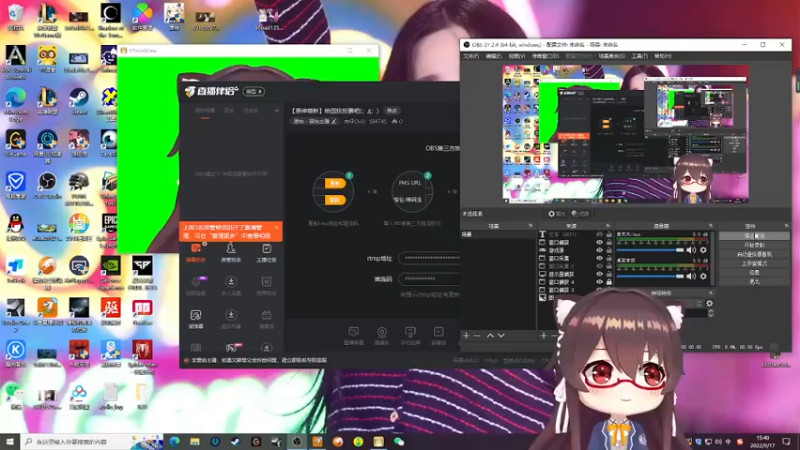This screenshot has height=450, width=800.
Task: Click desktop audio volume slider
Action: (650, 276)
